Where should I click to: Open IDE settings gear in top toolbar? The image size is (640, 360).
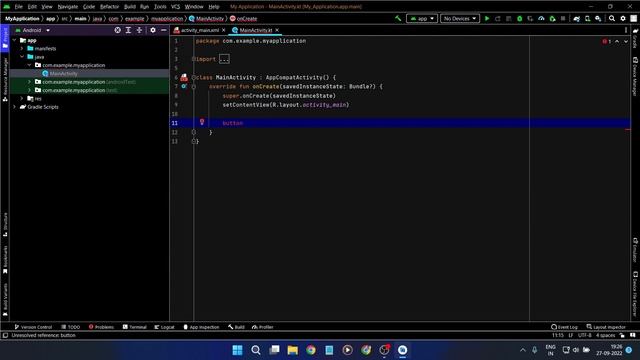pos(623,18)
